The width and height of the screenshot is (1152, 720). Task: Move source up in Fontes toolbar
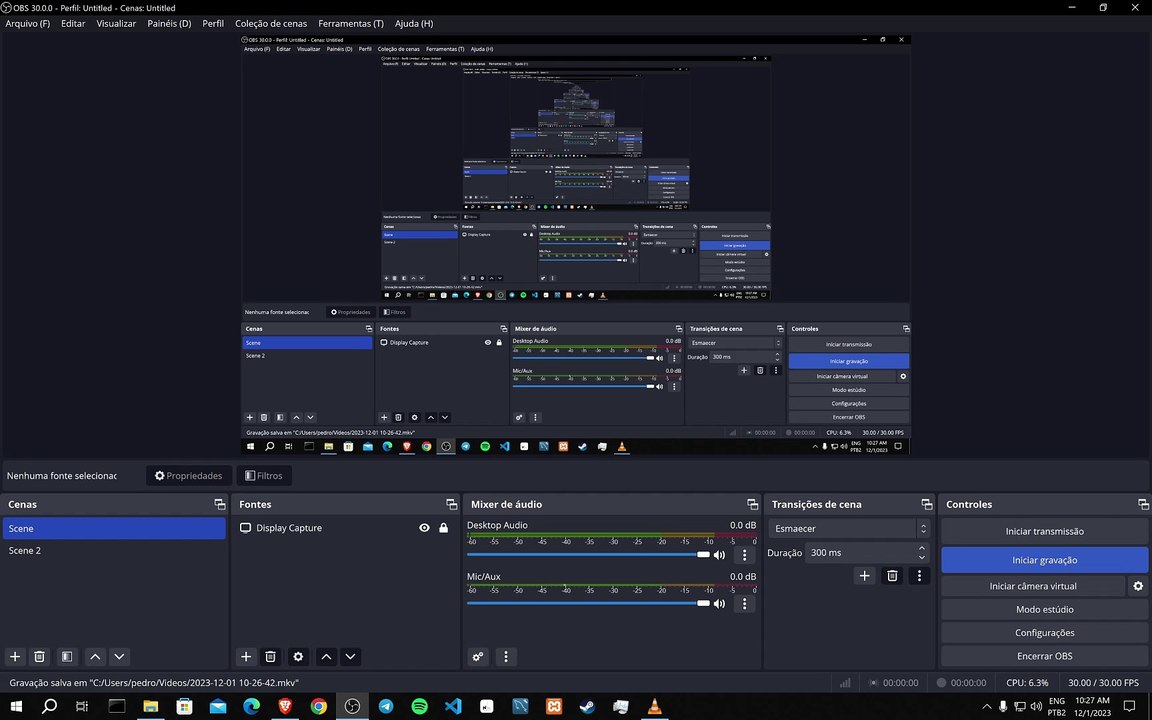coord(326,656)
